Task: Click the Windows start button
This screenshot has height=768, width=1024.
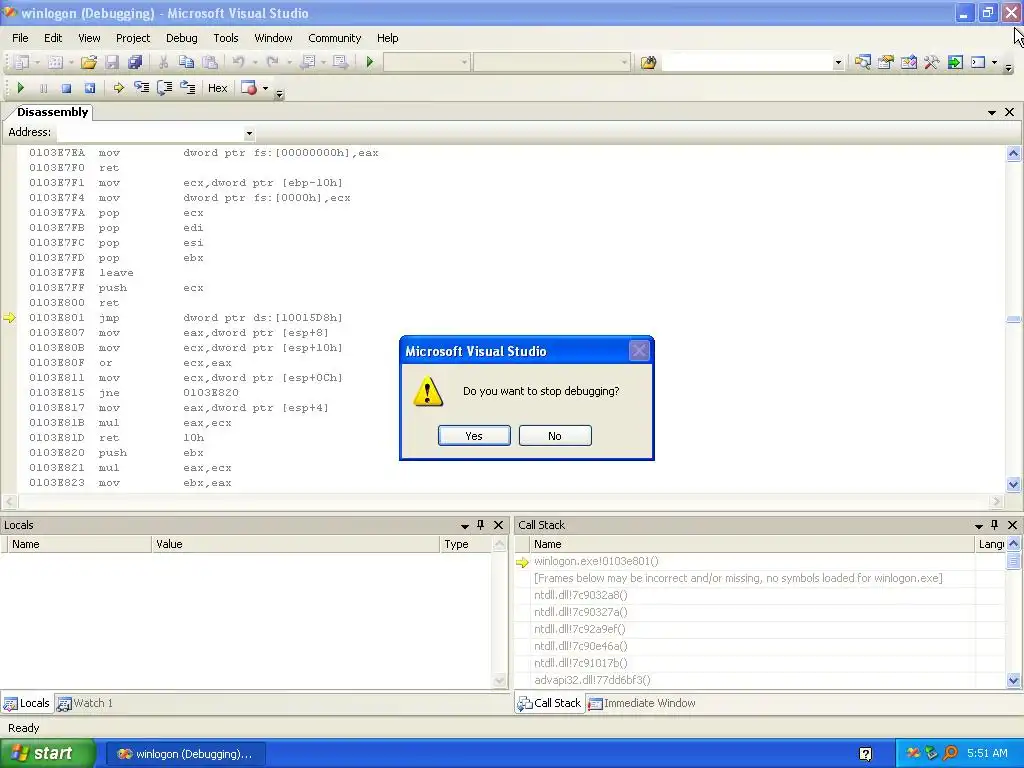Action: click(48, 753)
